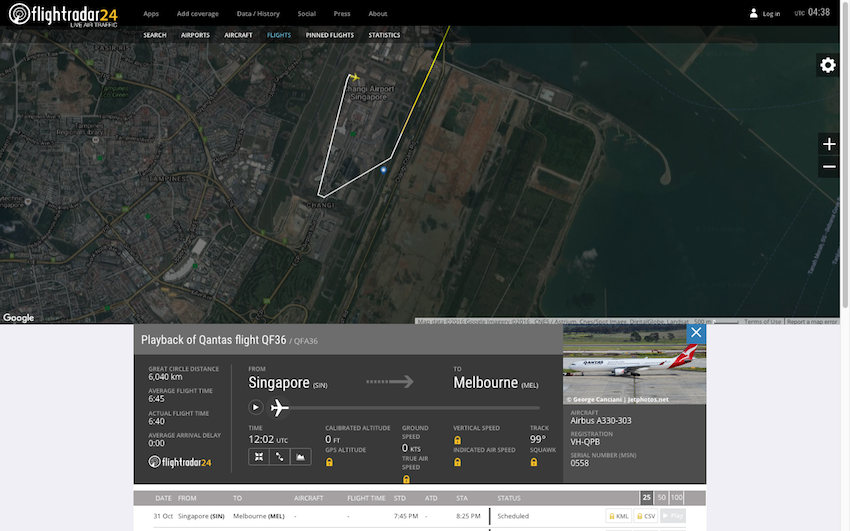850x531 pixels.
Task: Click the serial number 0558 text
Action: (579, 463)
